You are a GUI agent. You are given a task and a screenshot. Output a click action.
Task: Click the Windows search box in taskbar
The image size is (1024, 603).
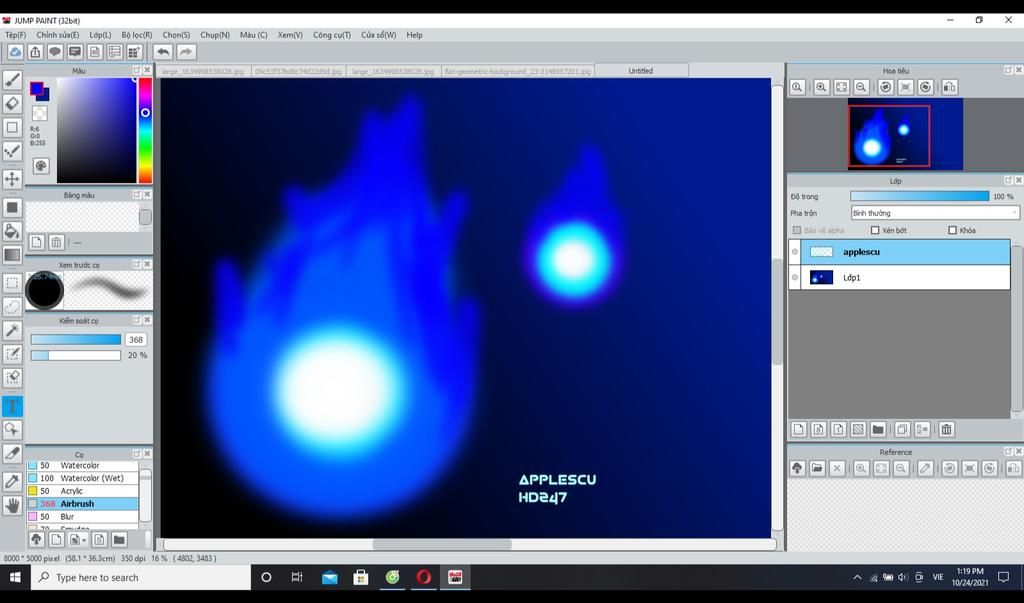click(x=141, y=578)
